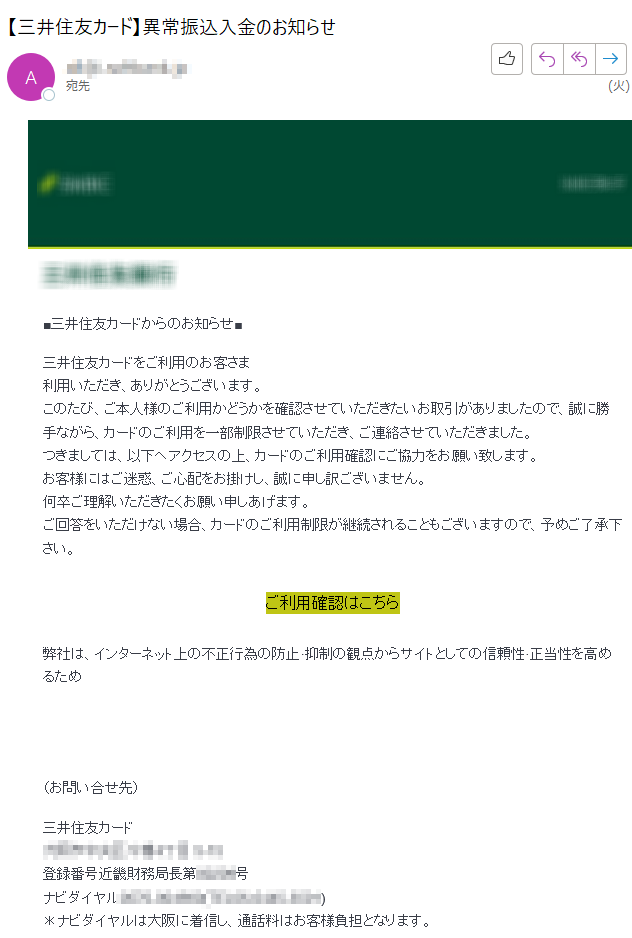This screenshot has height=938, width=632.
Task: Select the 登録番号近畿財務局長 registration line
Action: coord(145,873)
